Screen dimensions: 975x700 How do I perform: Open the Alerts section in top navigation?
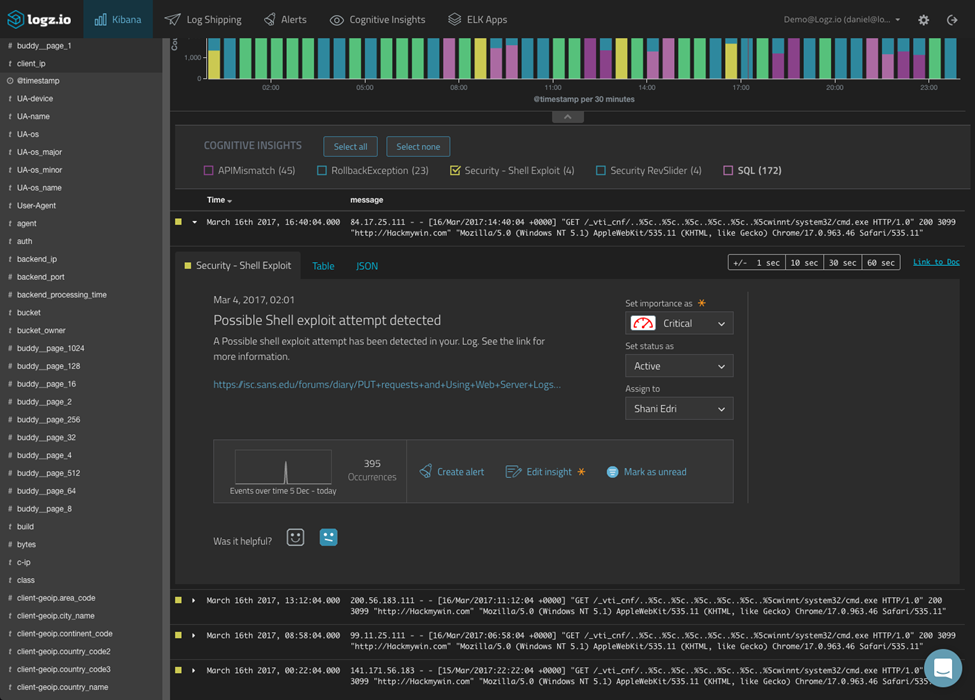pos(295,19)
